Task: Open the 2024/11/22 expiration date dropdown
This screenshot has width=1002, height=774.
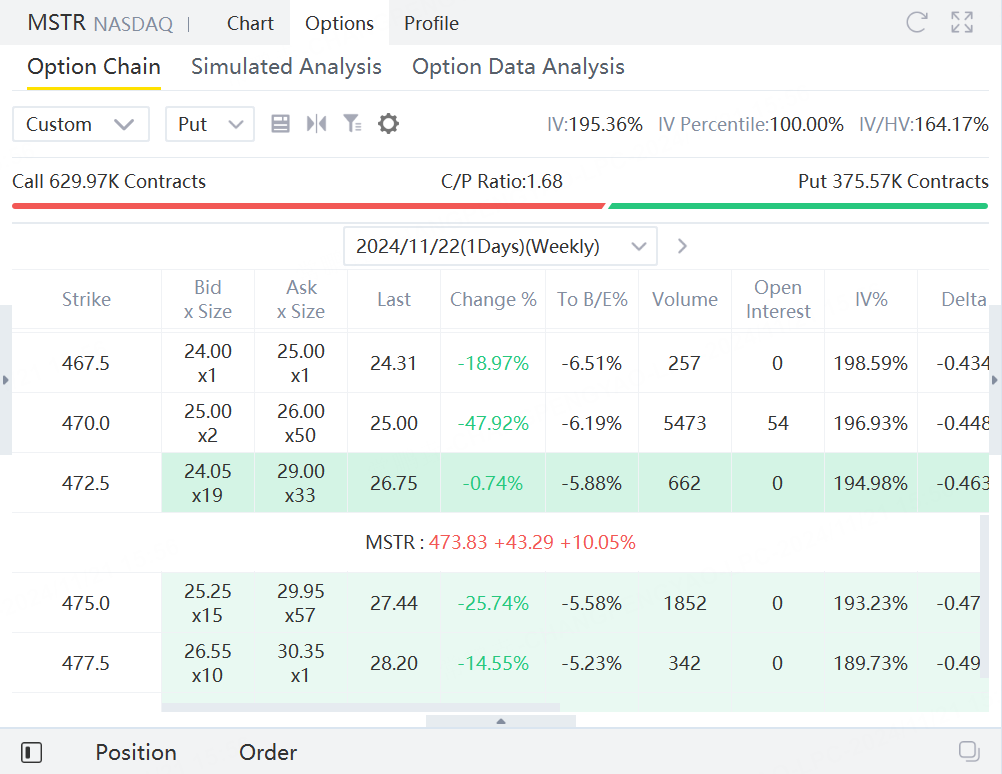Action: click(500, 246)
